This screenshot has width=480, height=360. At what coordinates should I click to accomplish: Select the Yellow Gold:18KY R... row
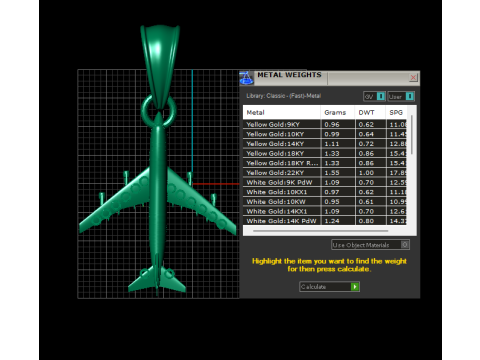point(325,163)
